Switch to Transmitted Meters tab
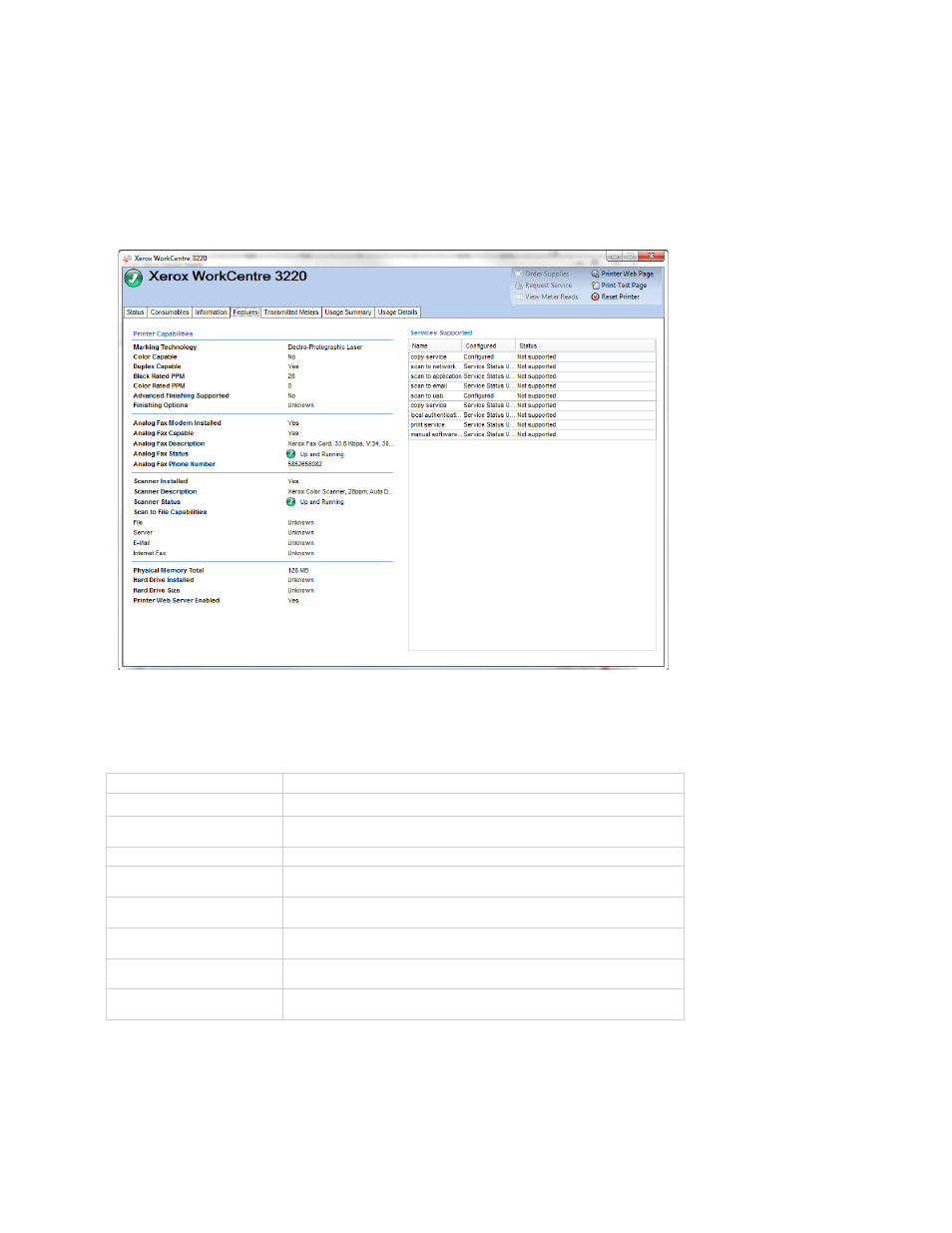The width and height of the screenshot is (952, 1233). click(291, 312)
